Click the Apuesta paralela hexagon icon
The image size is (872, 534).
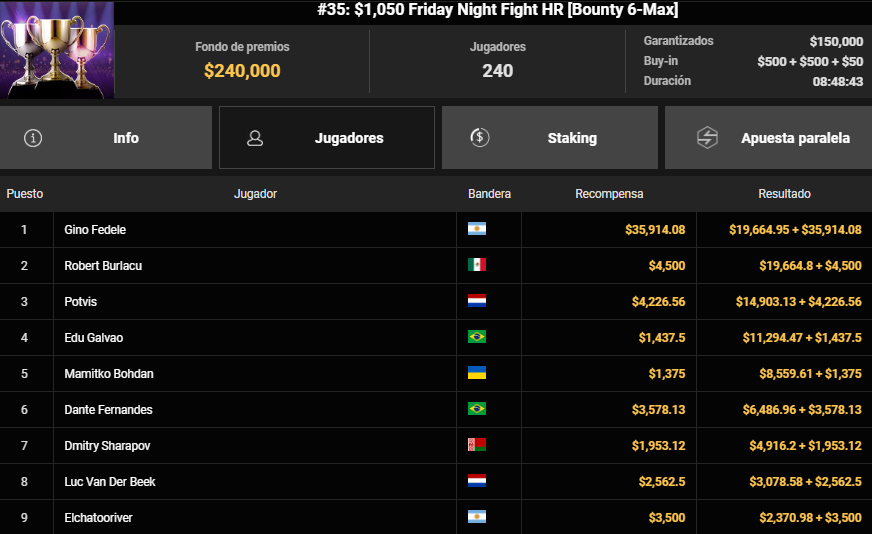click(707, 138)
